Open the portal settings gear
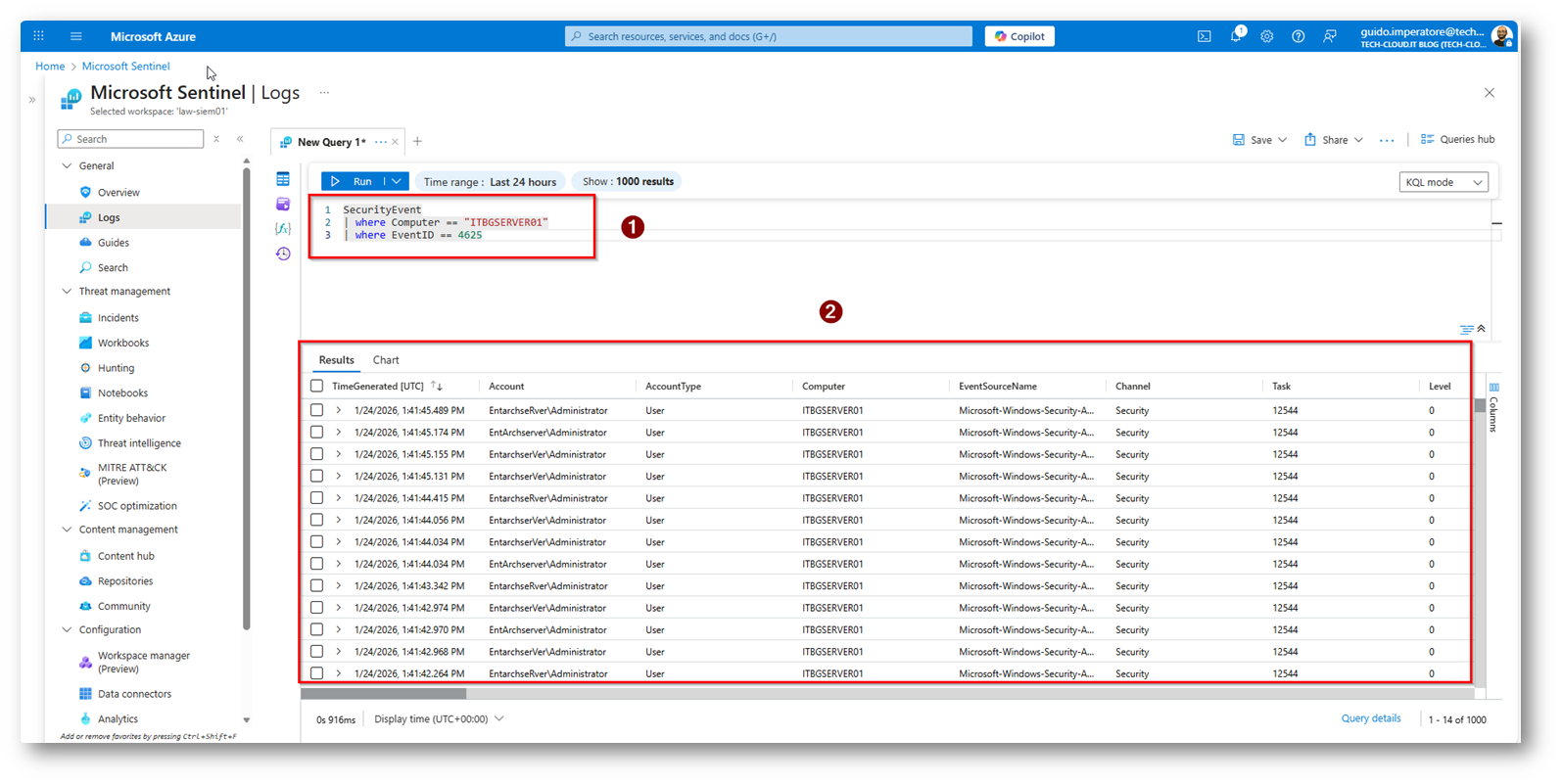Image resolution: width=1562 pixels, height=784 pixels. tap(1266, 36)
